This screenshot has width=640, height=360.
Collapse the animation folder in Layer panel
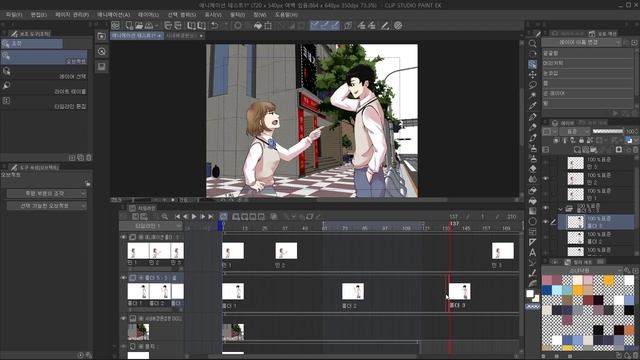[x=560, y=209]
